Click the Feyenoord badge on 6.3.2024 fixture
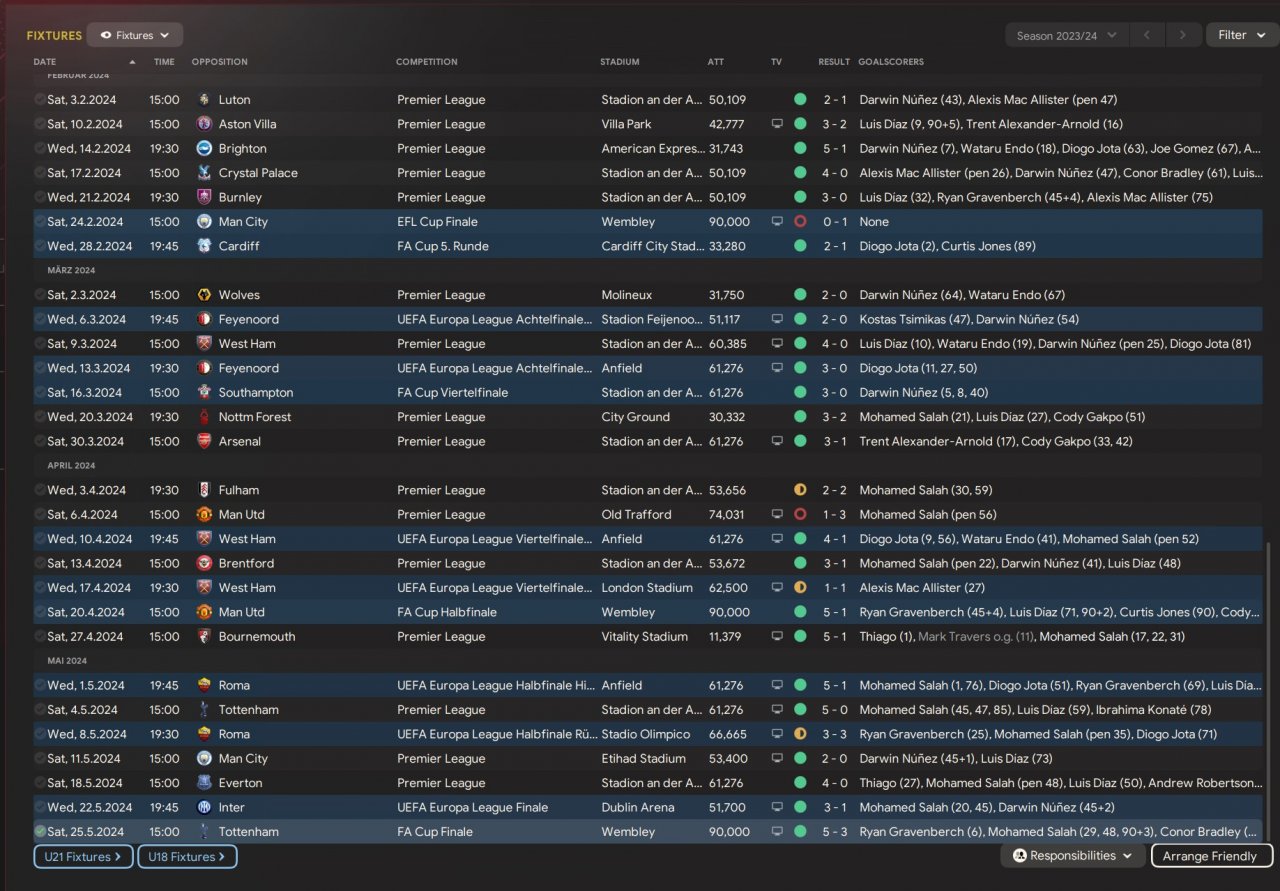The height and width of the screenshot is (891, 1280). click(204, 320)
